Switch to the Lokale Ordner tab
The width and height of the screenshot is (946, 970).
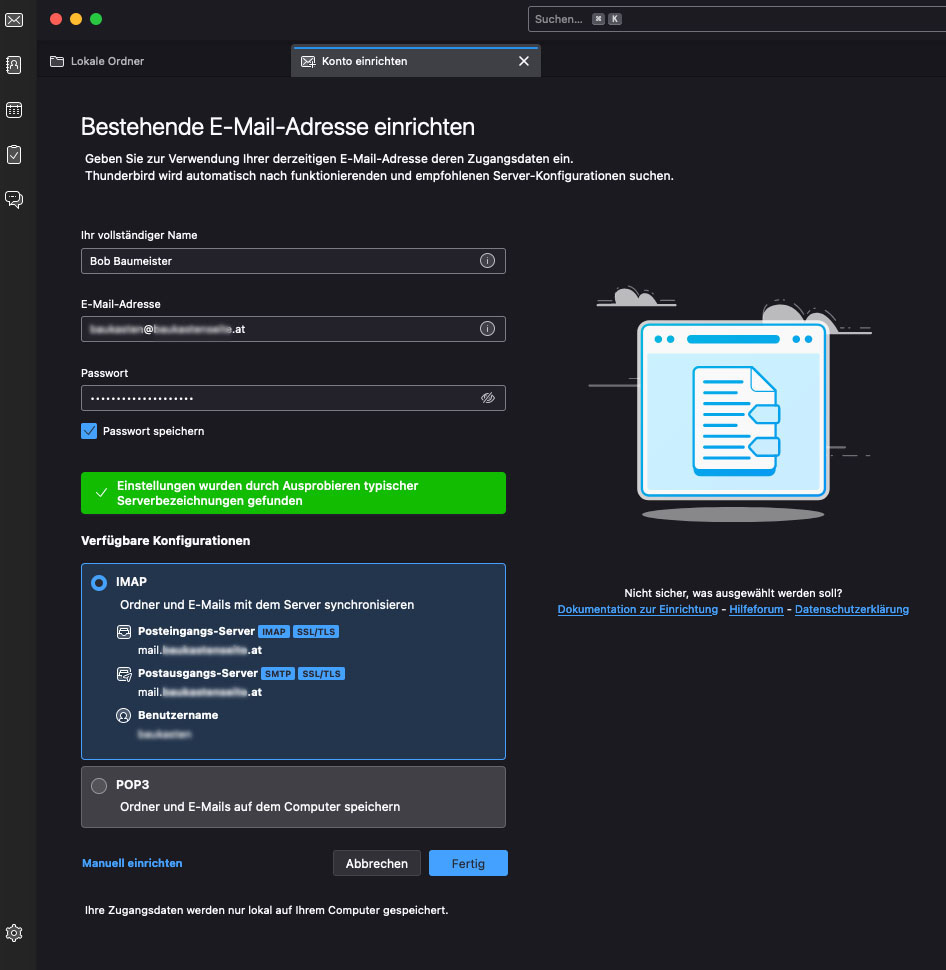pyautogui.click(x=164, y=61)
